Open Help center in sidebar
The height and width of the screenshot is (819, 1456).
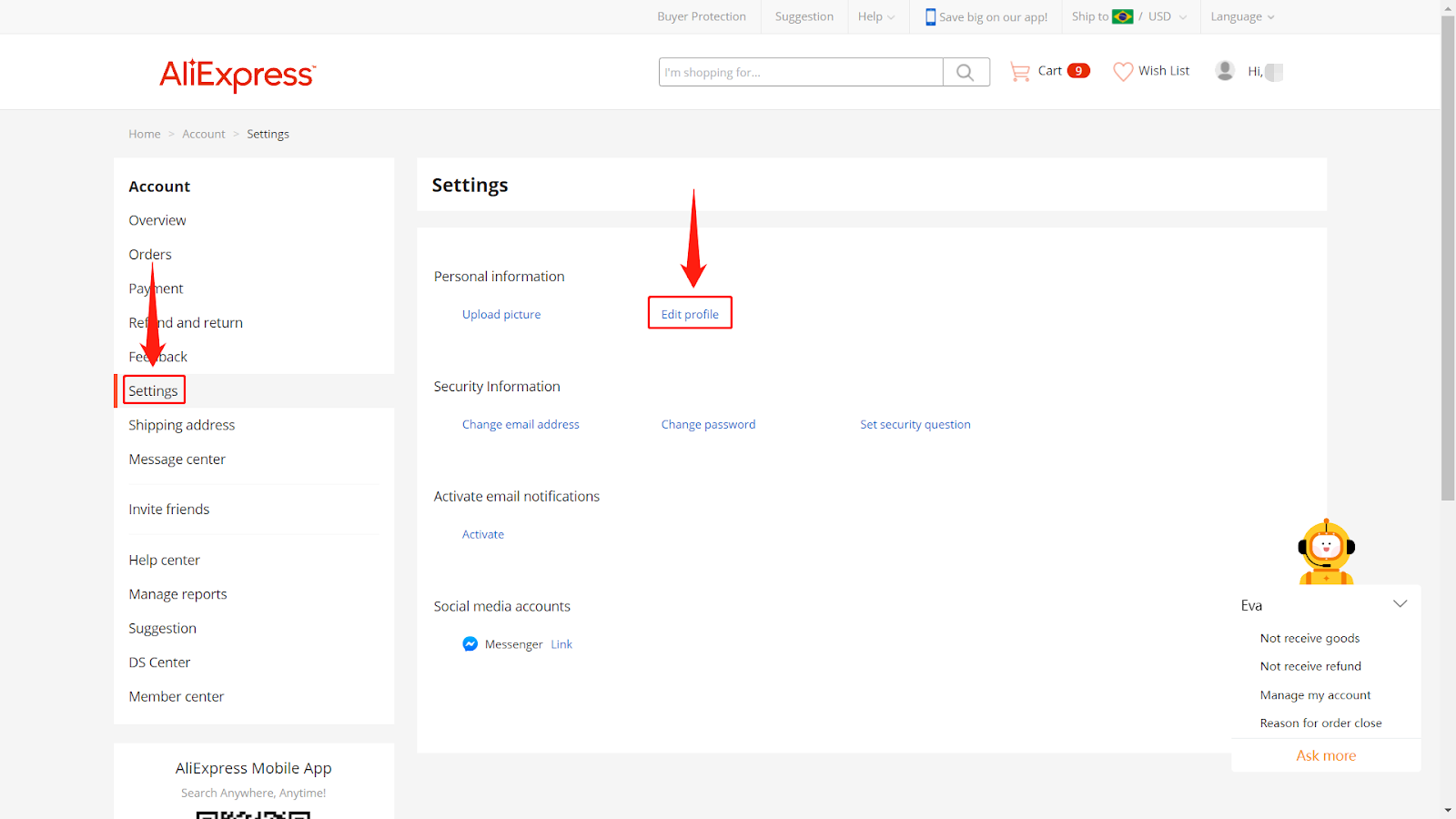click(x=165, y=561)
